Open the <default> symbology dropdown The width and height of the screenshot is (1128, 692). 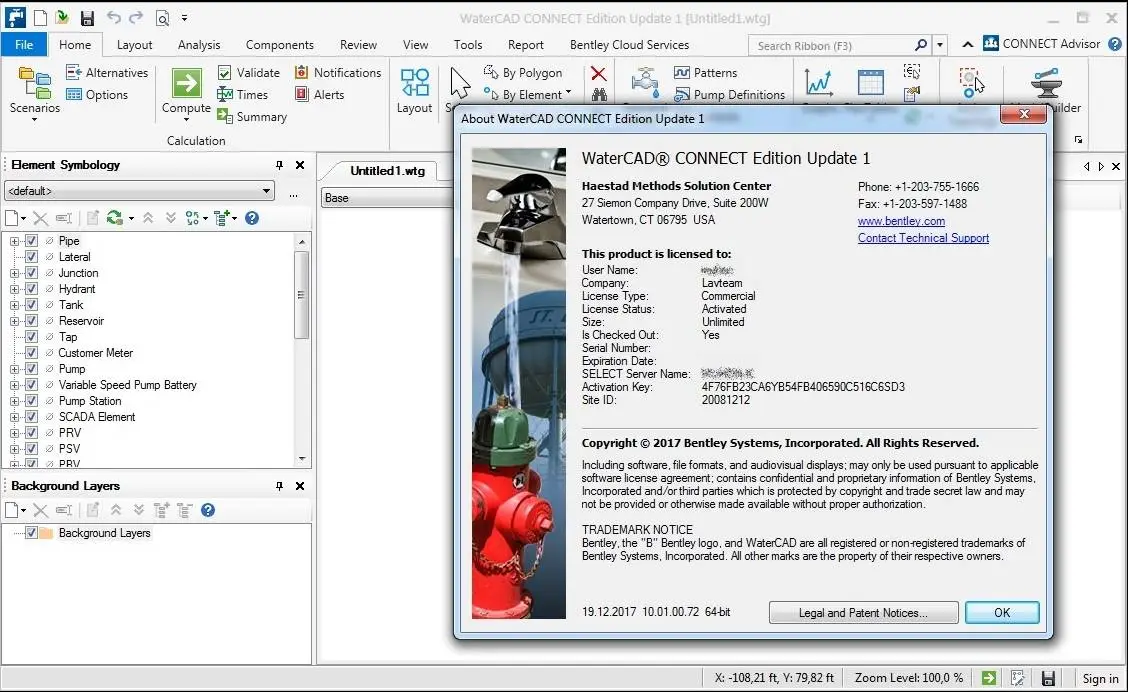[266, 191]
